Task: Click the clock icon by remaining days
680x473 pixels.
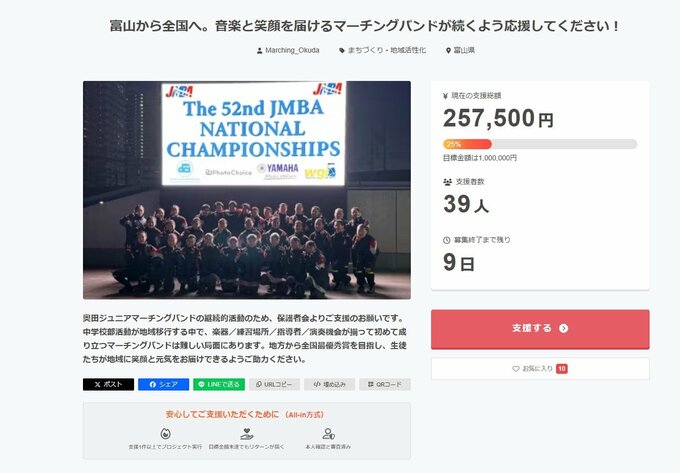Action: pos(447,241)
